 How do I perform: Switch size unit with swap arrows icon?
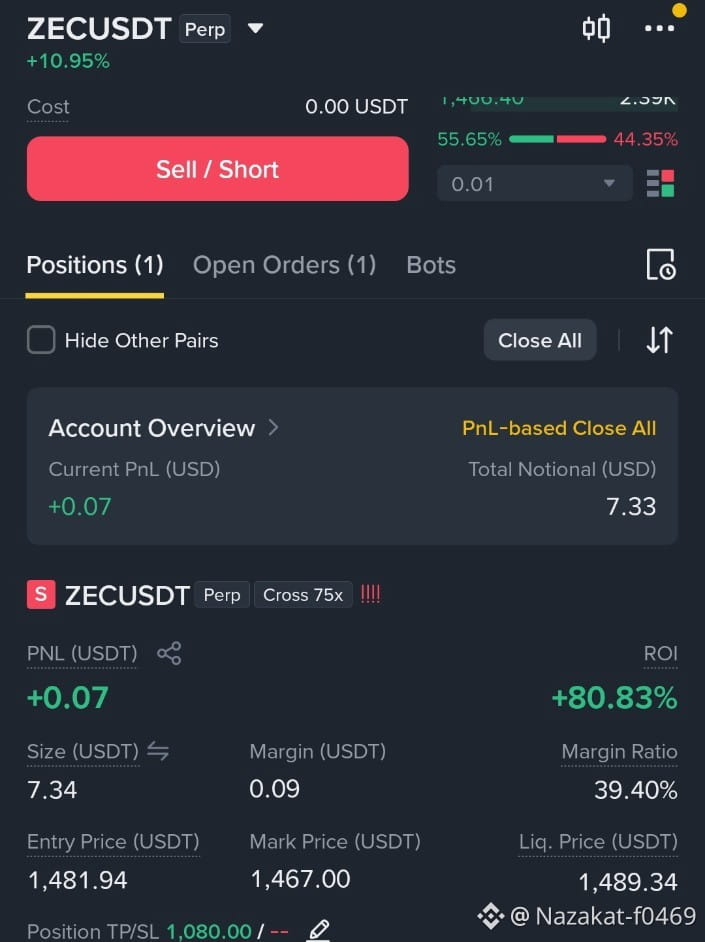tap(158, 751)
